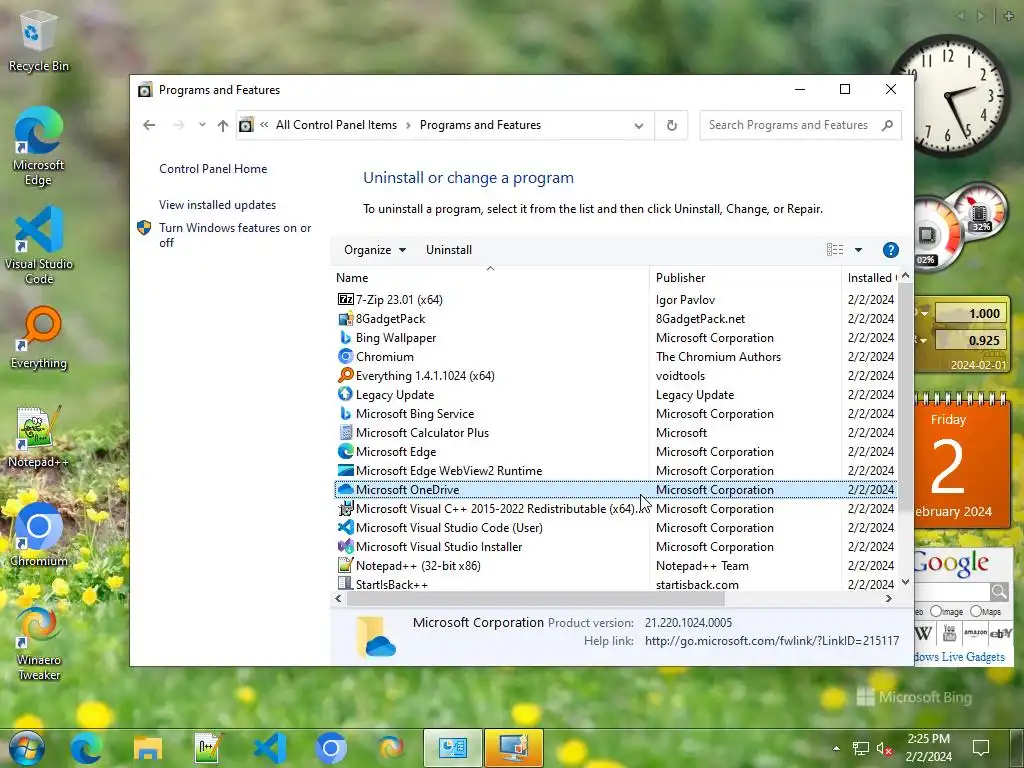Select the Chromium desktop shortcut

(39, 535)
